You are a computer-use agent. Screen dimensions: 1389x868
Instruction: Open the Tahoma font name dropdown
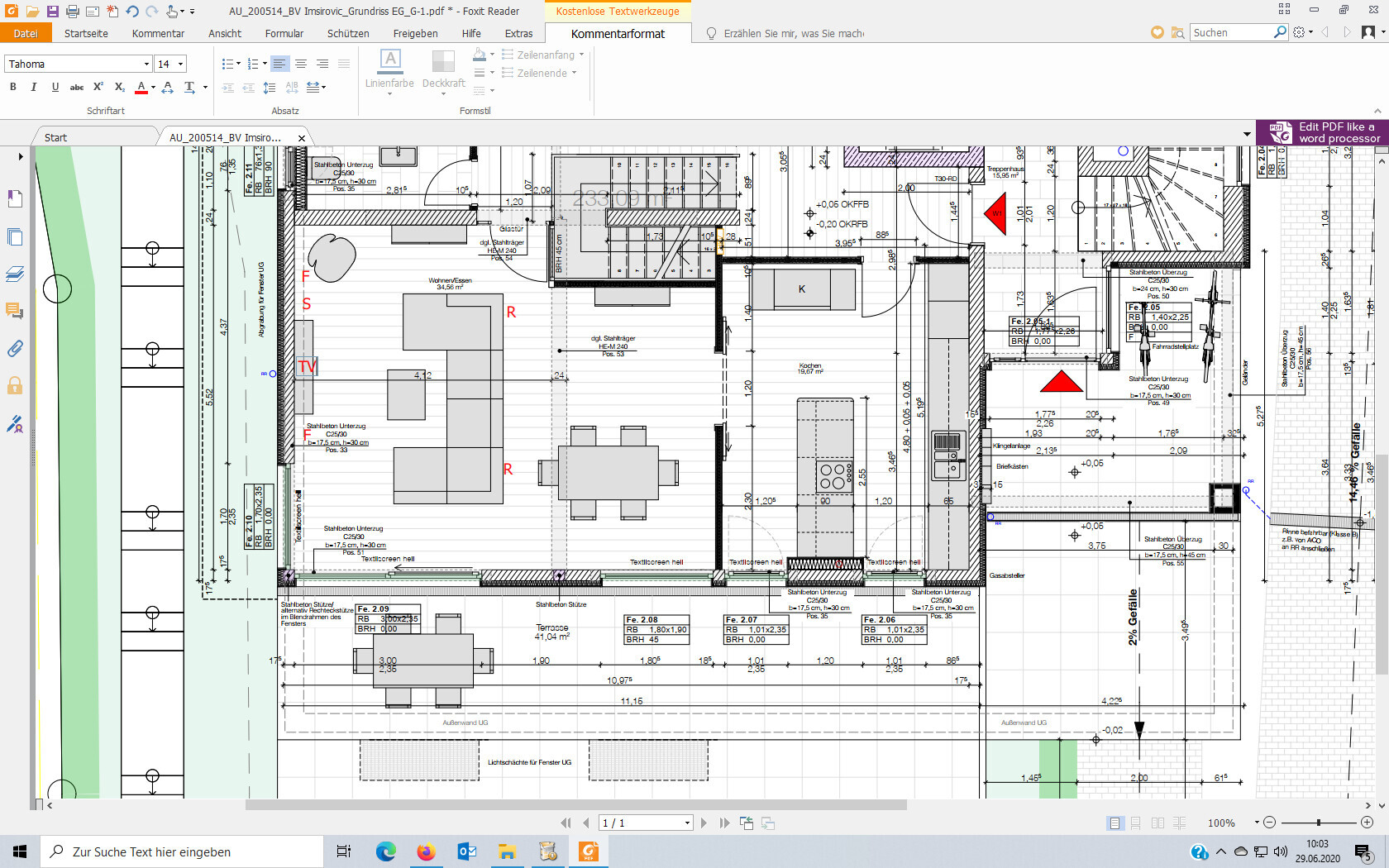click(x=146, y=64)
